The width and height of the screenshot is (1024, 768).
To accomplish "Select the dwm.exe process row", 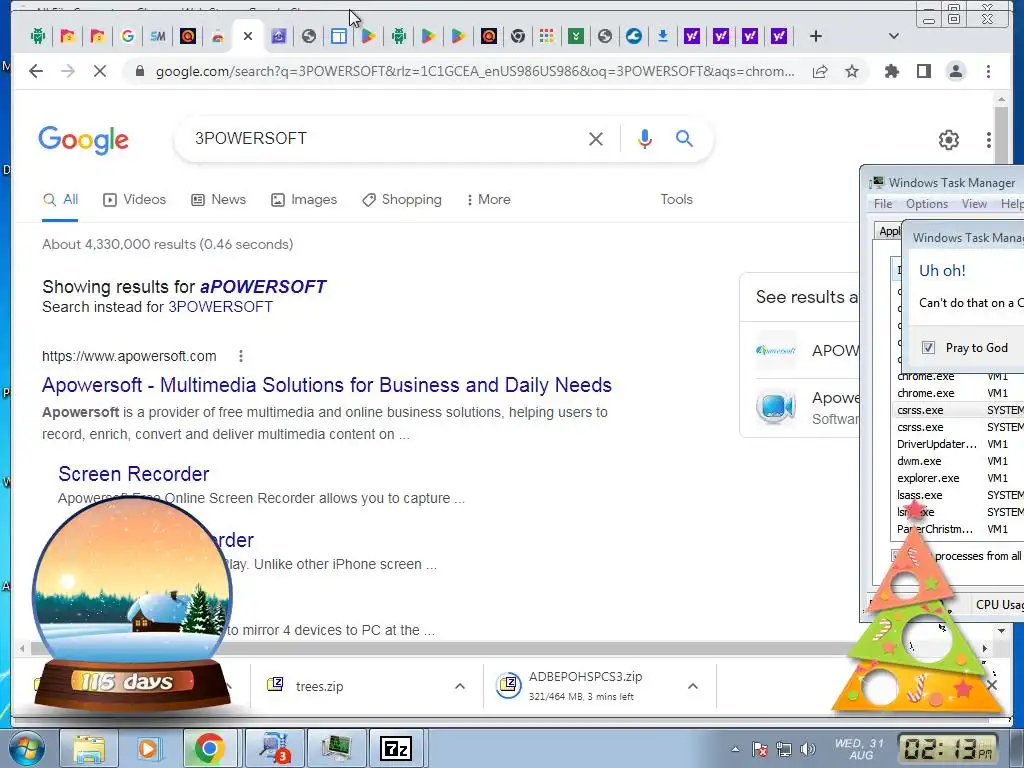I will [957, 461].
